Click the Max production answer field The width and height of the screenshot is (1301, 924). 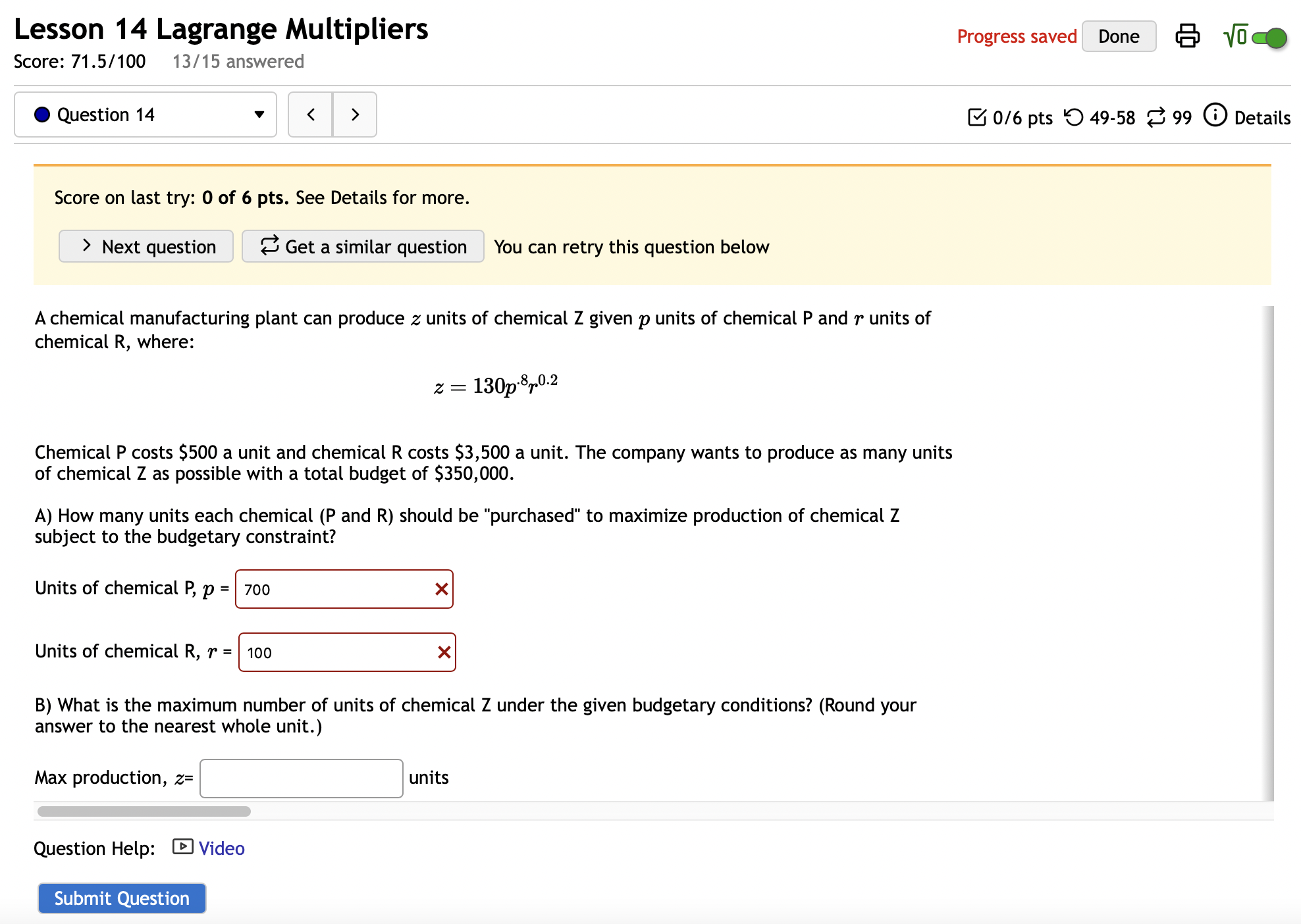301,777
